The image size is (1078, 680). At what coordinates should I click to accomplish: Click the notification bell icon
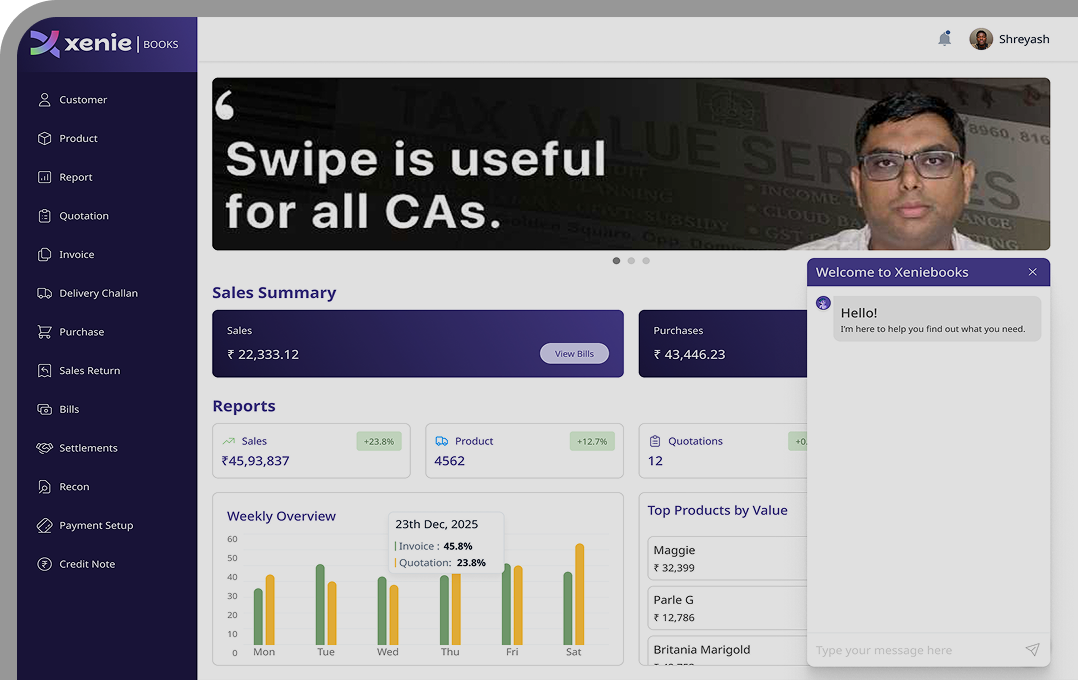click(x=944, y=39)
